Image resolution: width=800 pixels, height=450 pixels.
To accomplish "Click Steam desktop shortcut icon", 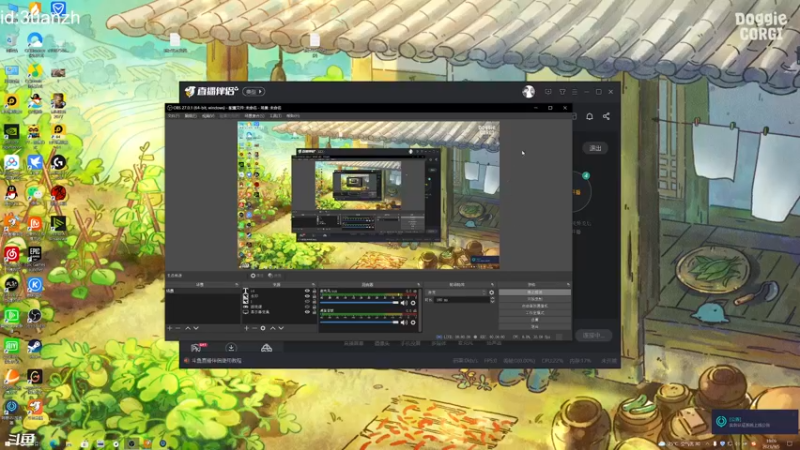I will (35, 346).
